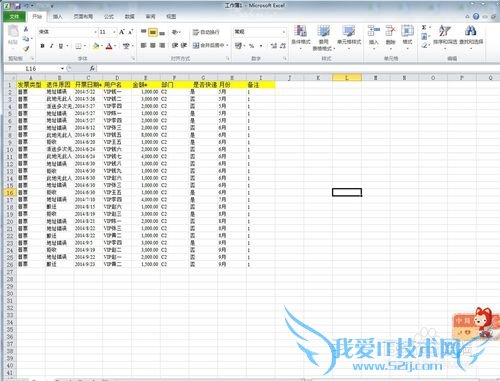Click the Insert Function fx icon
Image resolution: width=500 pixels, height=381 pixels.
point(92,68)
